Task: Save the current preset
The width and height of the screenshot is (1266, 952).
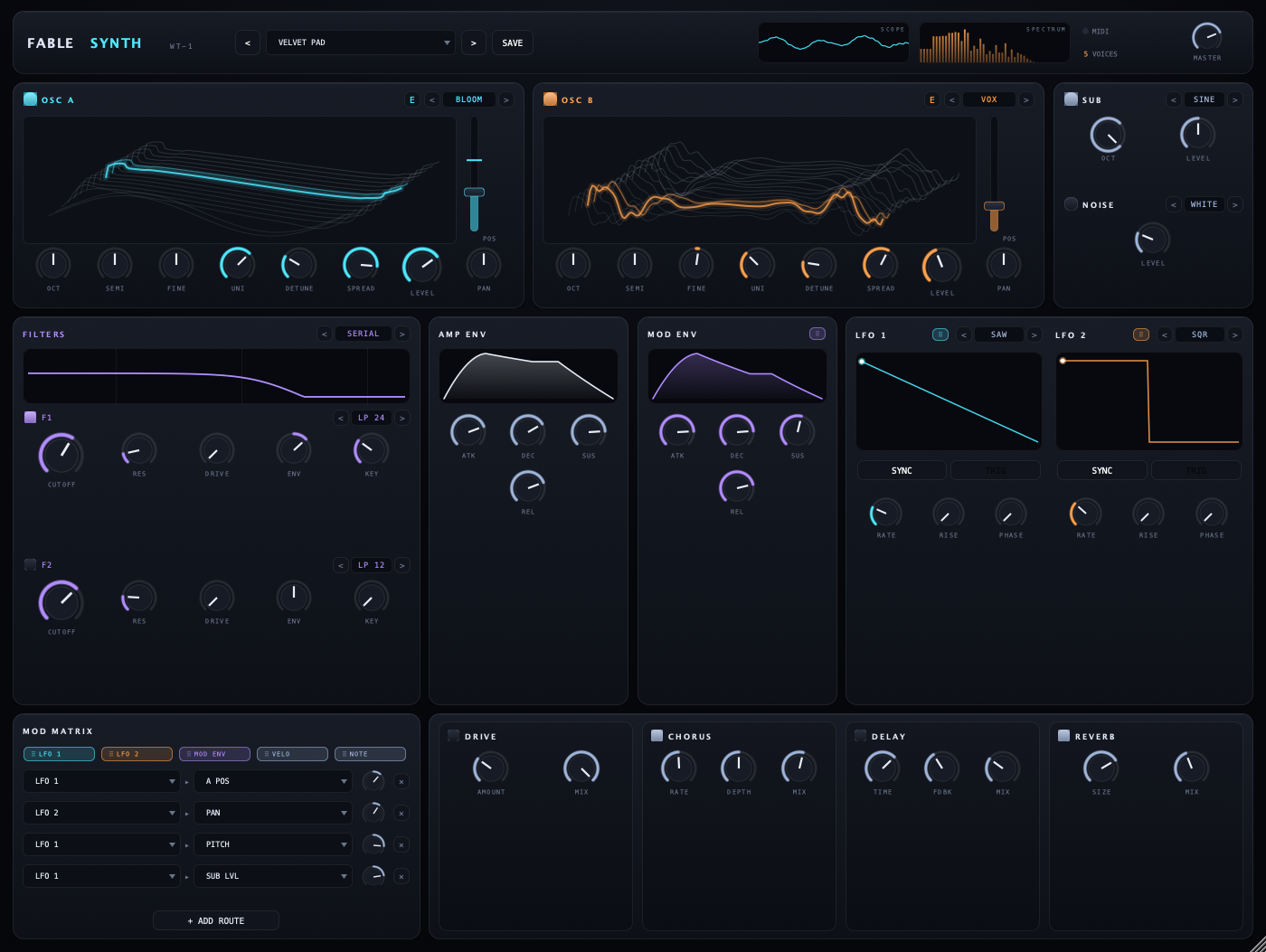Action: click(x=513, y=42)
